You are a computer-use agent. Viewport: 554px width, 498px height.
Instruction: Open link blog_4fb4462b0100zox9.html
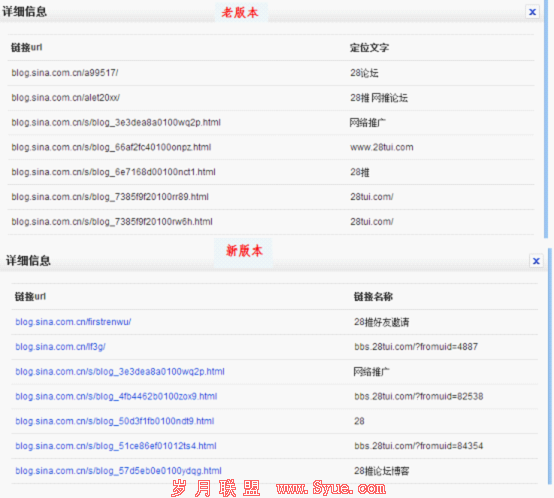tap(116, 396)
